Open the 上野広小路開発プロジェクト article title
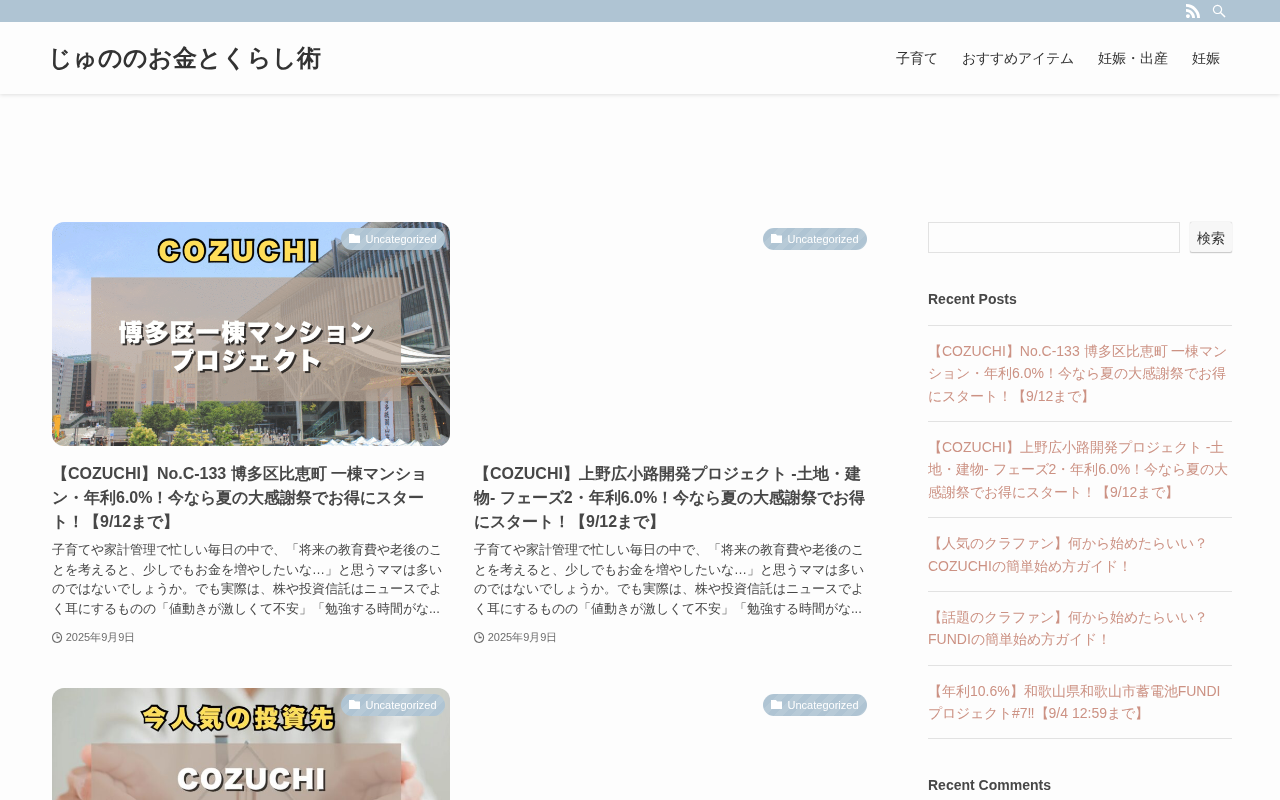The height and width of the screenshot is (800, 1280). coord(669,498)
